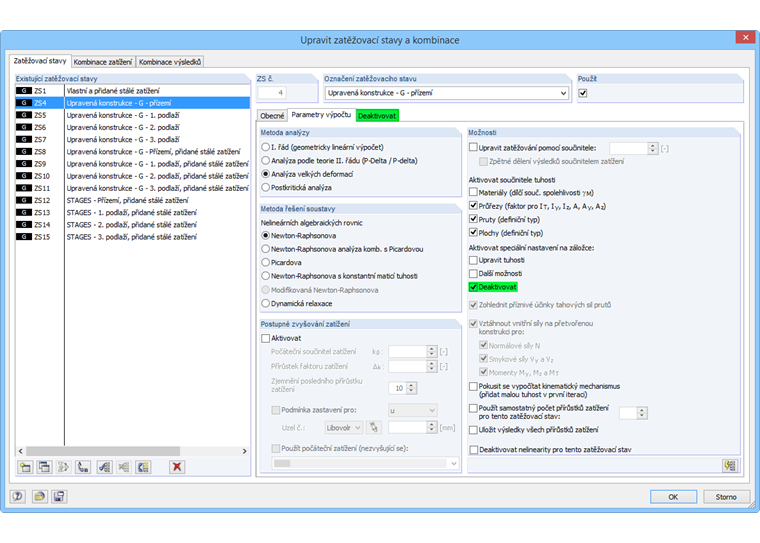Switch to Zatěžovací stavy tab
760x543 pixels.
(40, 61)
